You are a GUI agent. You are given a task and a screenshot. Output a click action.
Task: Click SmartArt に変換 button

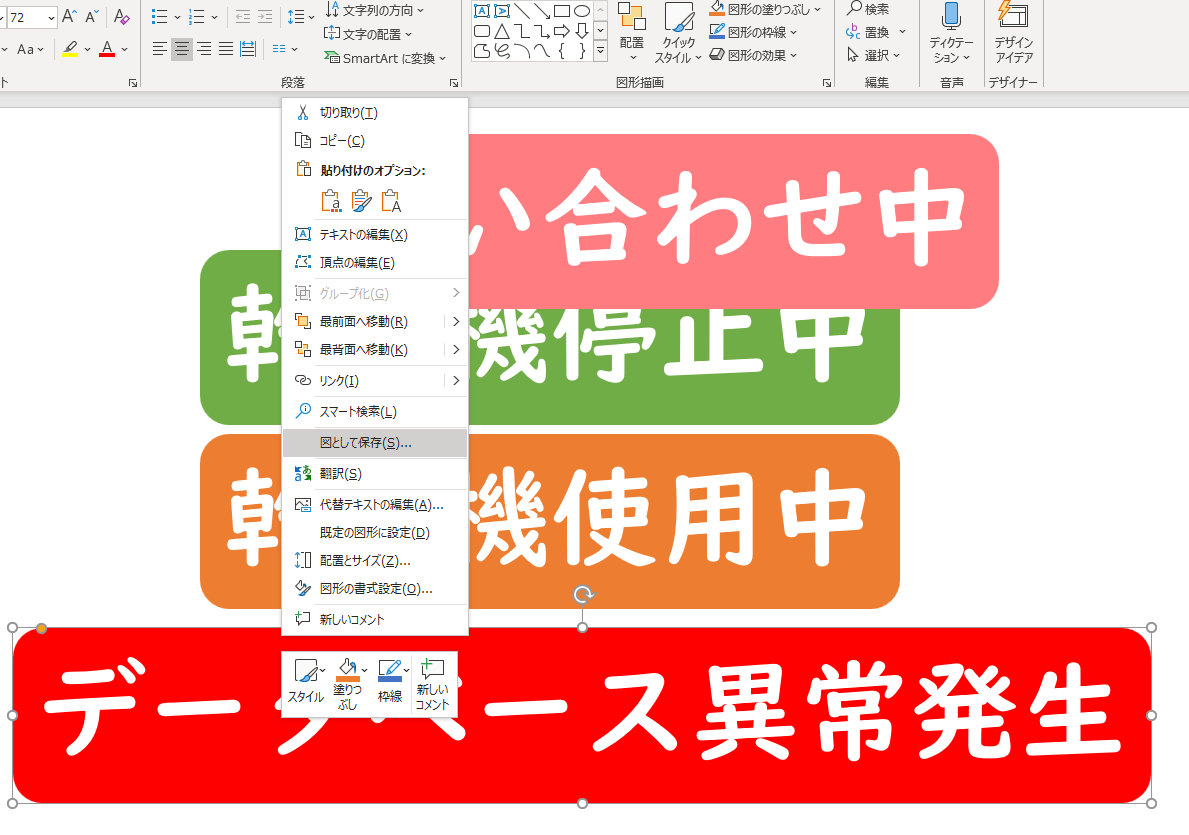(x=385, y=58)
